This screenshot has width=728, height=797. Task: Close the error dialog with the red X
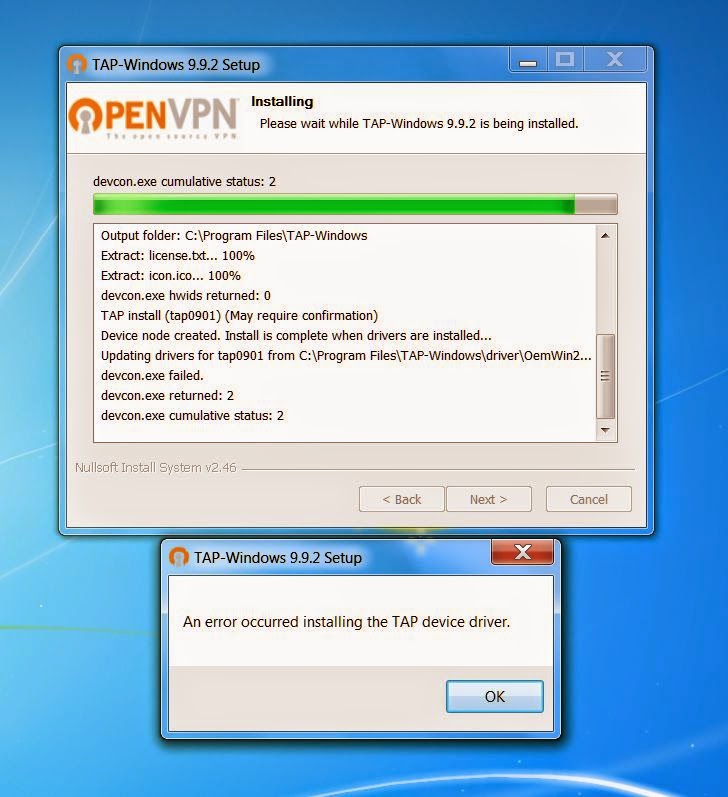(x=522, y=552)
